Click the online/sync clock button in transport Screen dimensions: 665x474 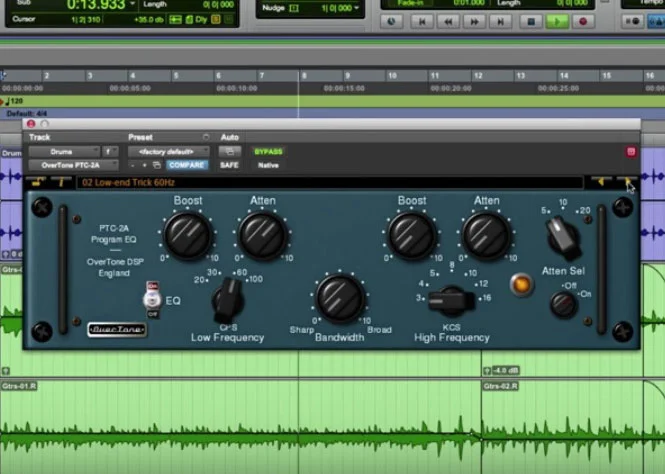click(391, 21)
